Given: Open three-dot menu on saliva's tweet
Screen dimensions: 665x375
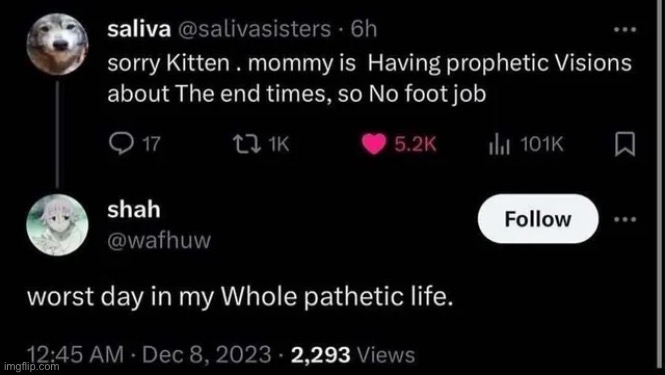Looking at the screenshot, I should coord(625,30).
